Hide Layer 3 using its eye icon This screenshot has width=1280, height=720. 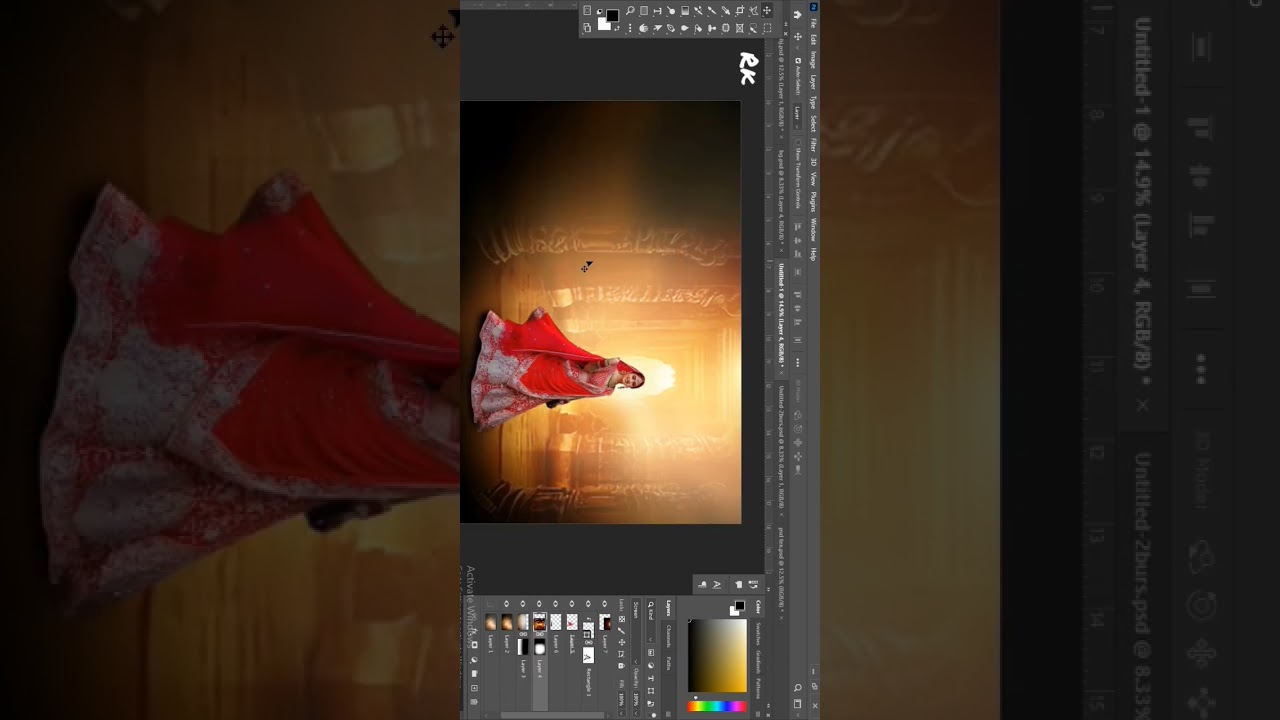[x=523, y=603]
